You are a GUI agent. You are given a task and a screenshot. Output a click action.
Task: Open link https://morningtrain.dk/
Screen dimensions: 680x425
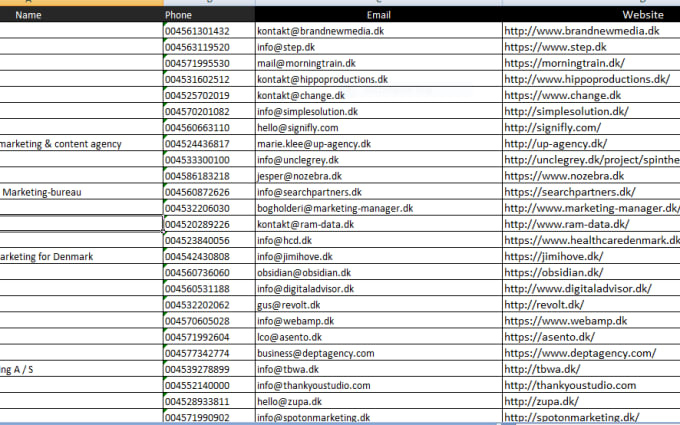pyautogui.click(x=565, y=63)
